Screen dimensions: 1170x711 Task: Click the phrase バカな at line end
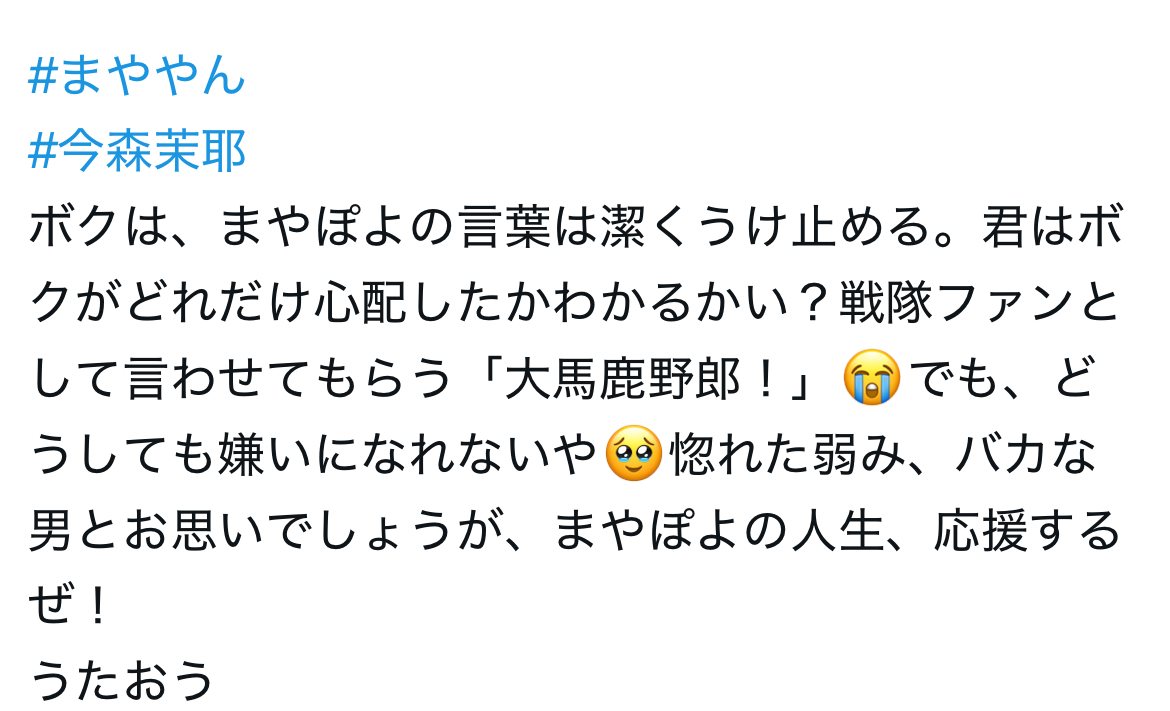[x=1024, y=454]
